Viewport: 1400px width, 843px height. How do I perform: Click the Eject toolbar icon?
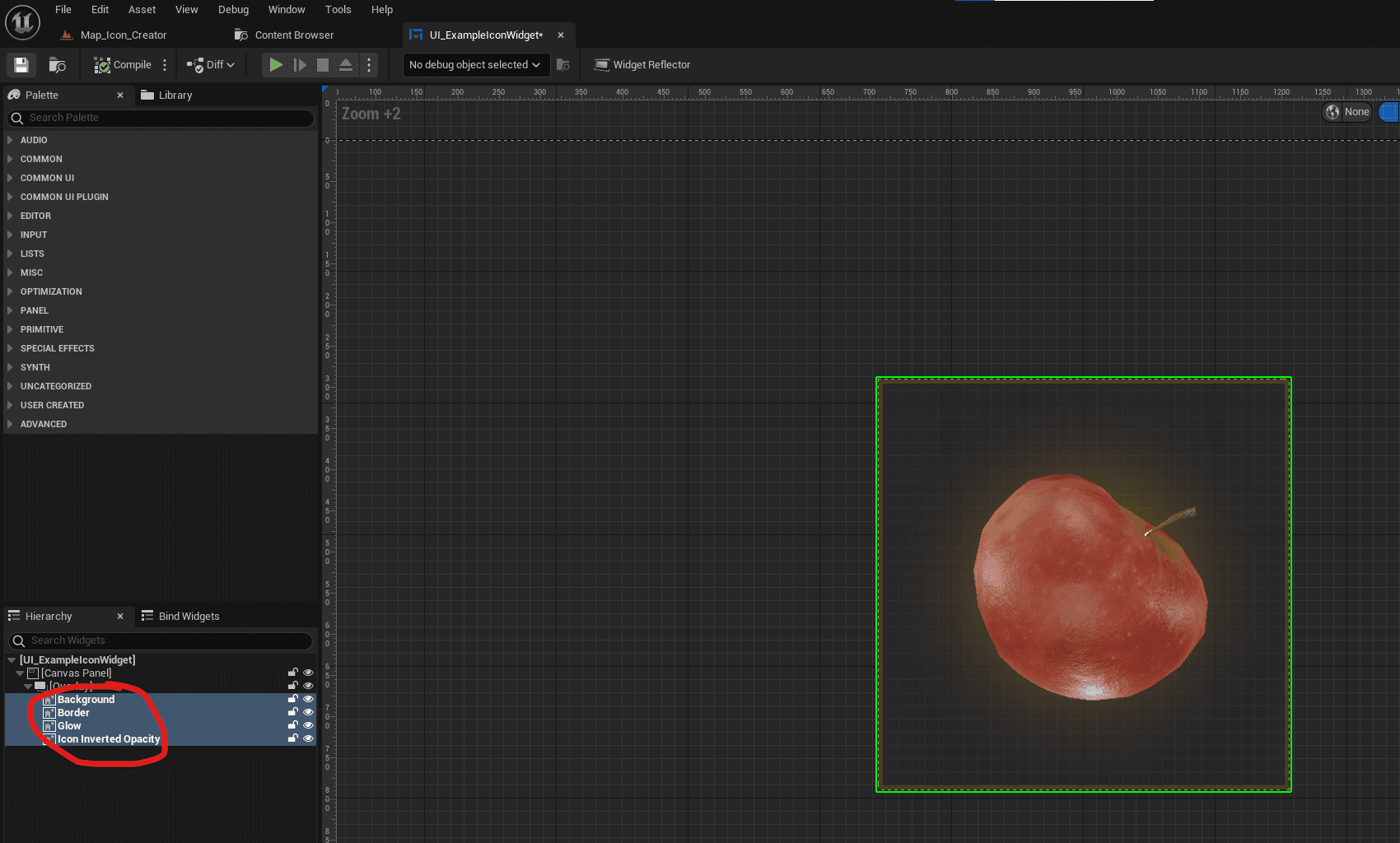tap(346, 65)
